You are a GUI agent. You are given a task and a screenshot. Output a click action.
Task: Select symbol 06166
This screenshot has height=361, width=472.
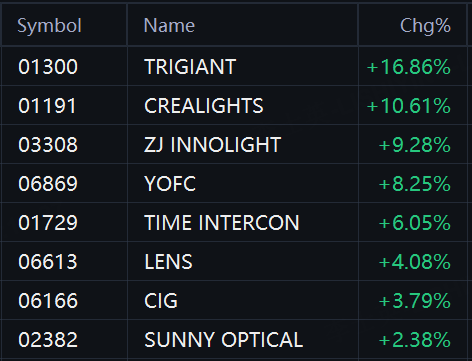(x=48, y=301)
